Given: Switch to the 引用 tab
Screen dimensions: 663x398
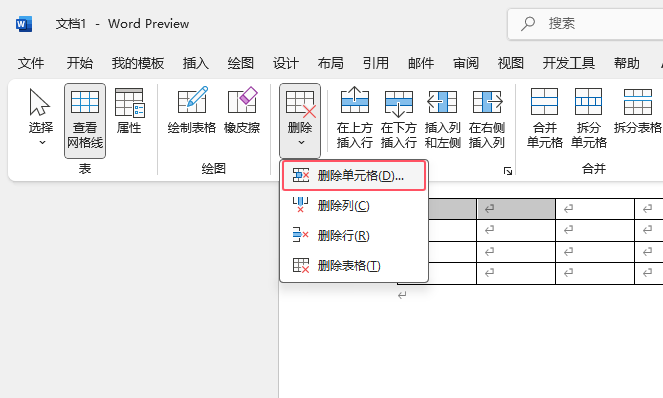Looking at the screenshot, I should tap(376, 63).
